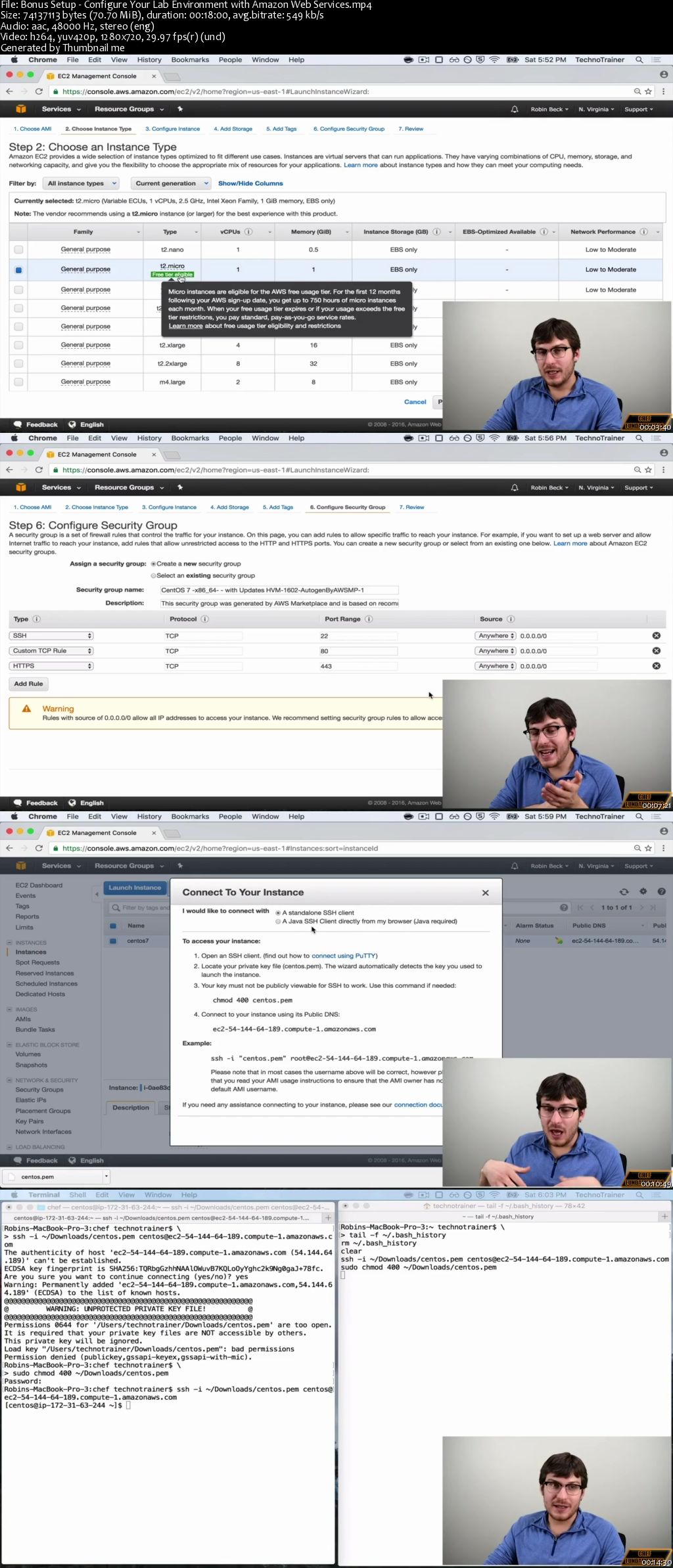Click the Launch Instance button

(x=135, y=887)
